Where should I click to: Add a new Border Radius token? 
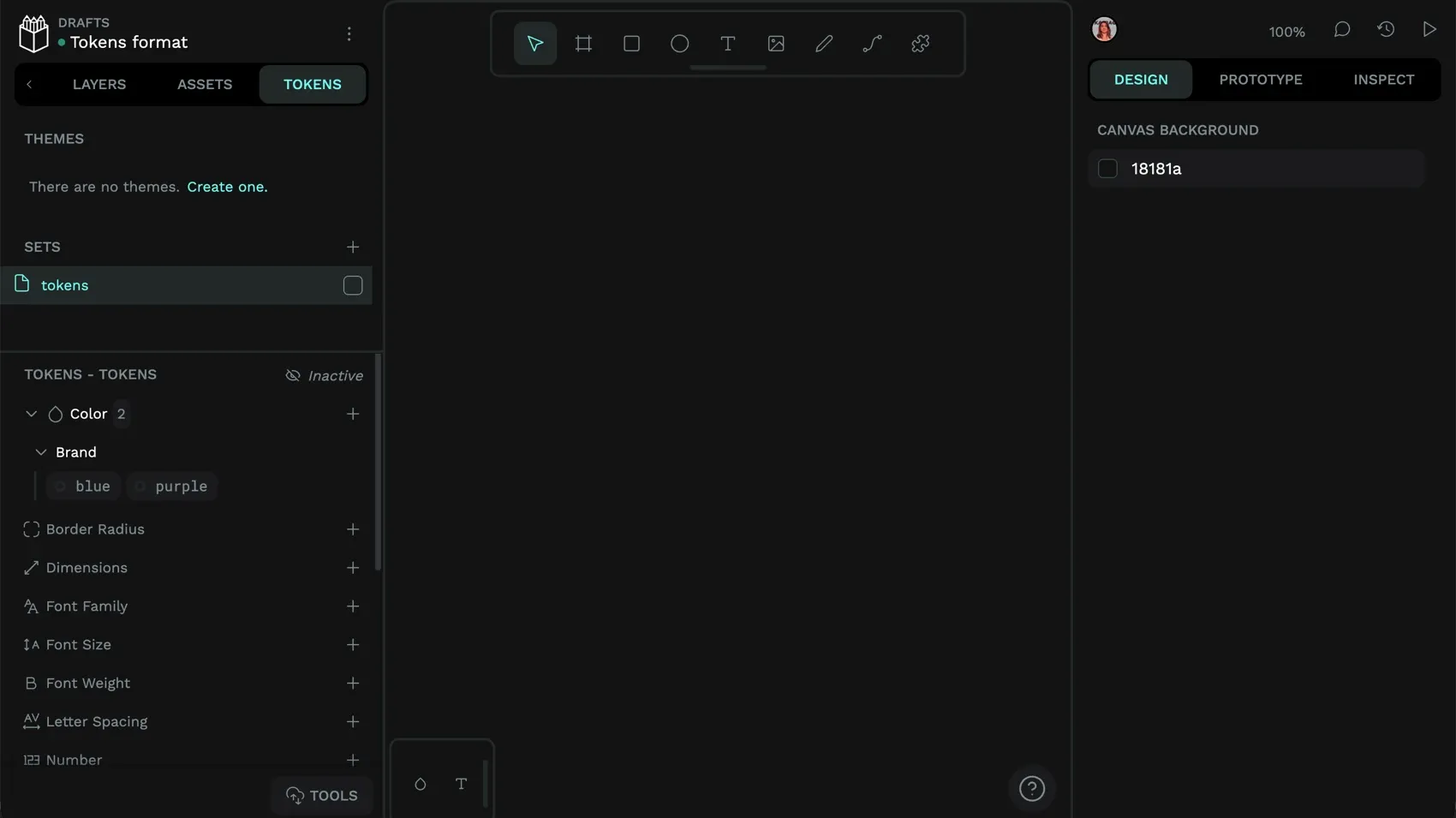tap(353, 529)
